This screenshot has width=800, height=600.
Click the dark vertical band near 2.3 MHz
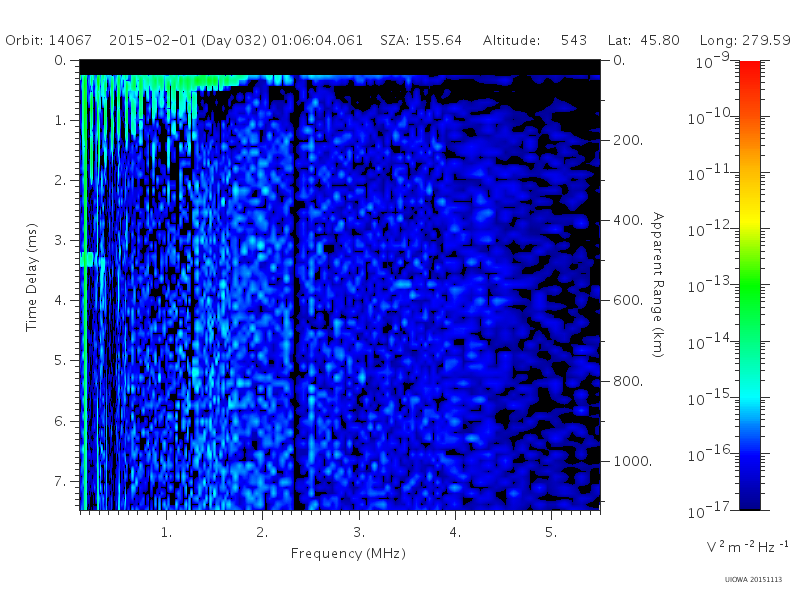click(296, 293)
